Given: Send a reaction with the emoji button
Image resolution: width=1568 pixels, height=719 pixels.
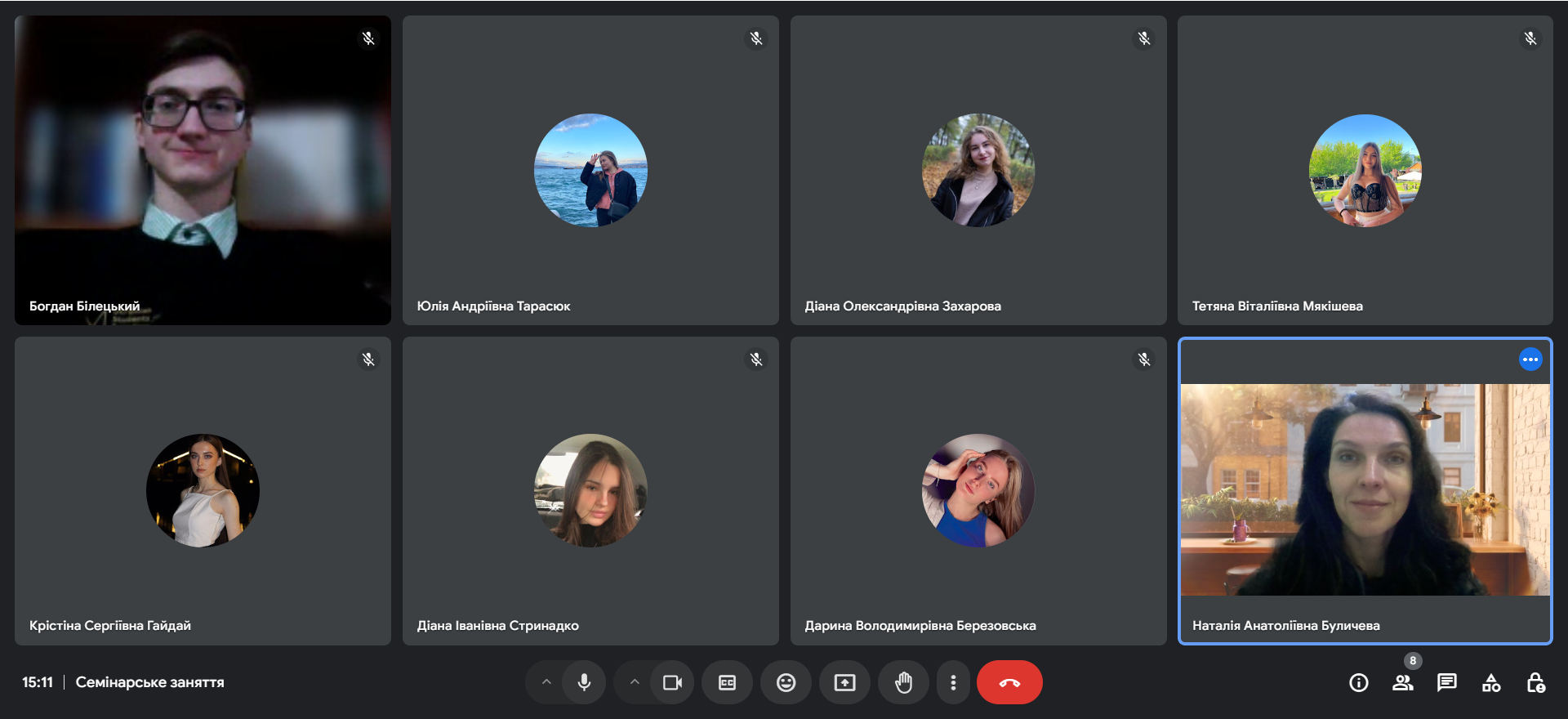Looking at the screenshot, I should [x=786, y=683].
